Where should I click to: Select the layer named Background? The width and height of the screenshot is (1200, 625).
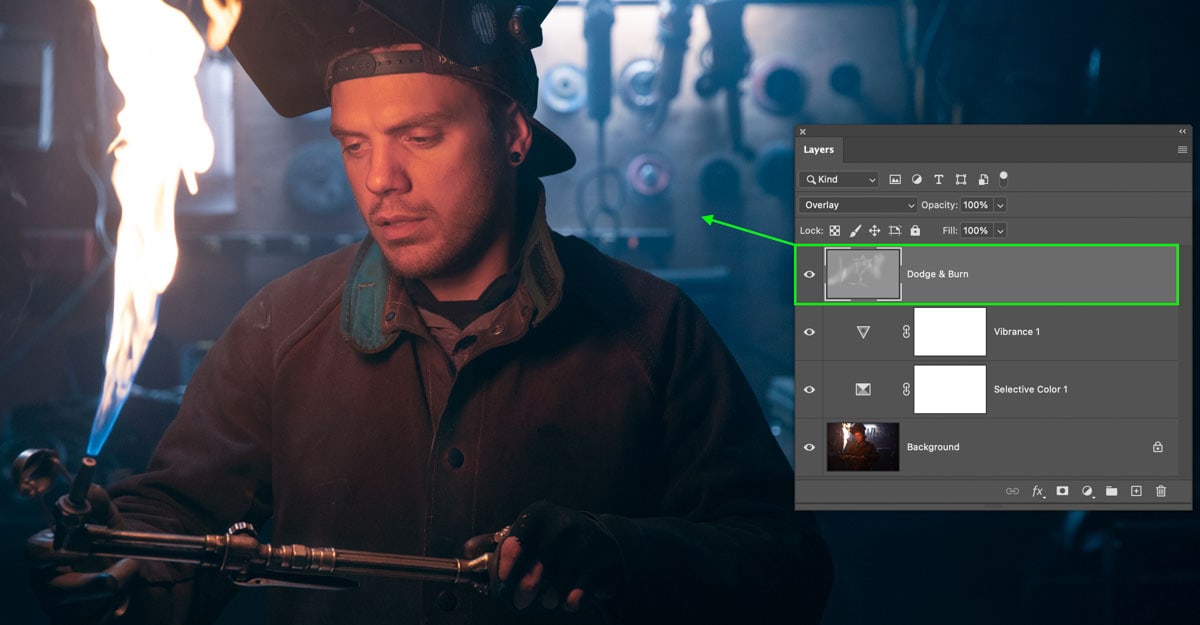933,447
